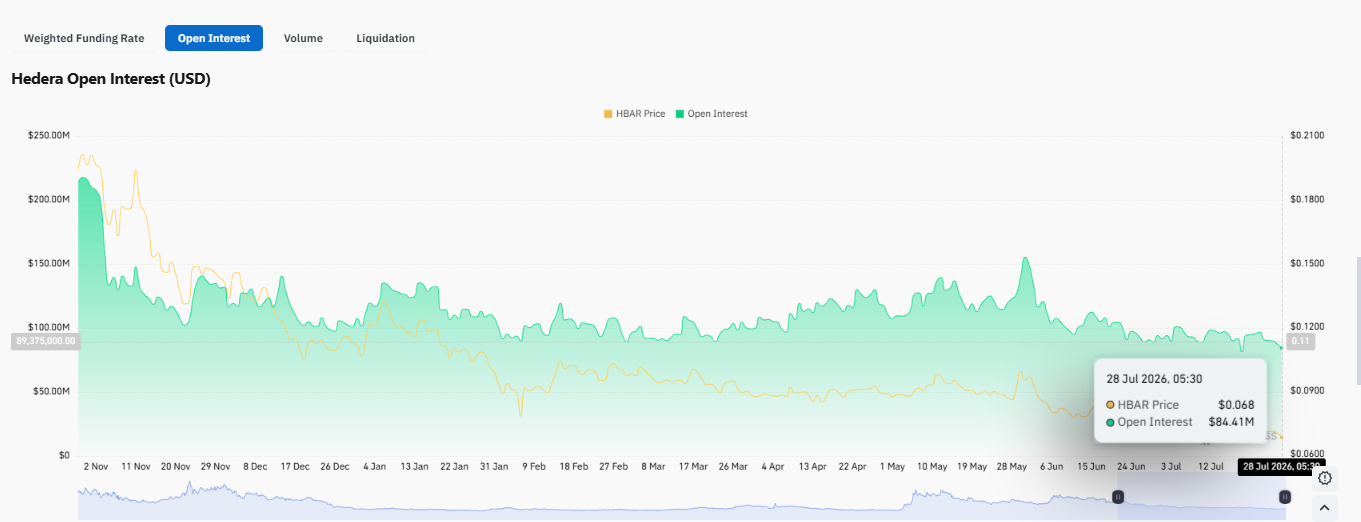
Task: Click the $84.41M tooltip value
Action: click(x=1231, y=422)
